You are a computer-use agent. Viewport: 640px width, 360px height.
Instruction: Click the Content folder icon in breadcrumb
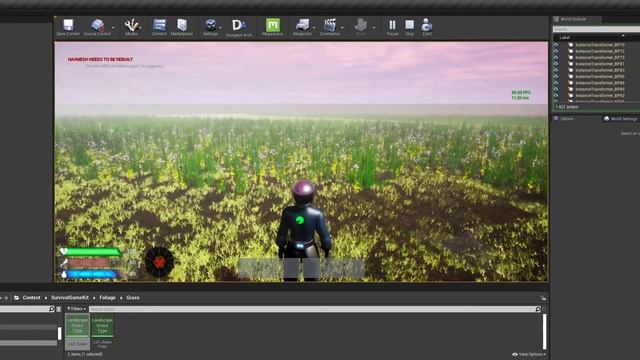click(x=17, y=298)
